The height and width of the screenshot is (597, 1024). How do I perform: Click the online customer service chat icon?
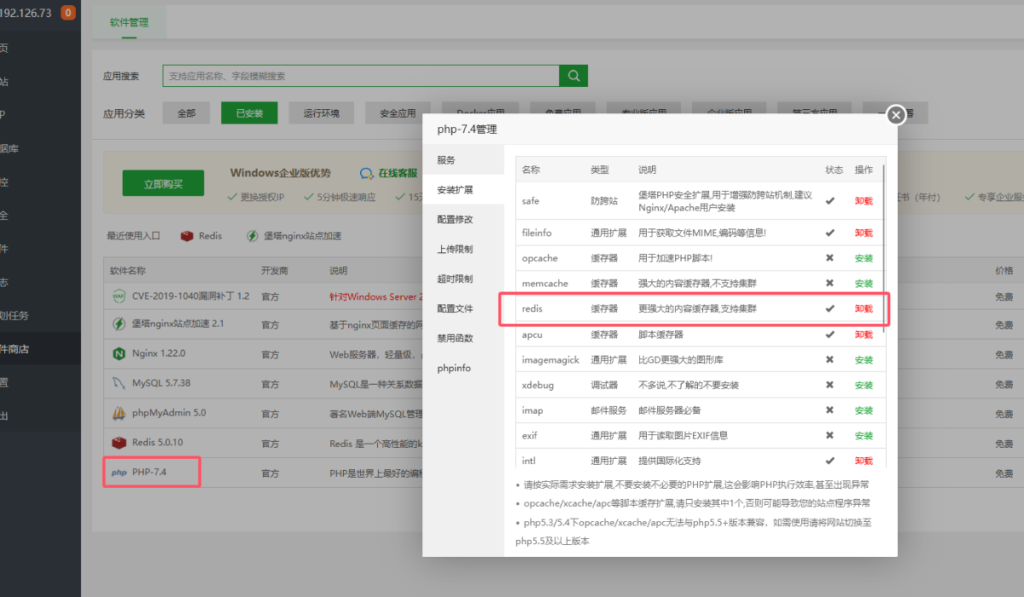pos(366,173)
